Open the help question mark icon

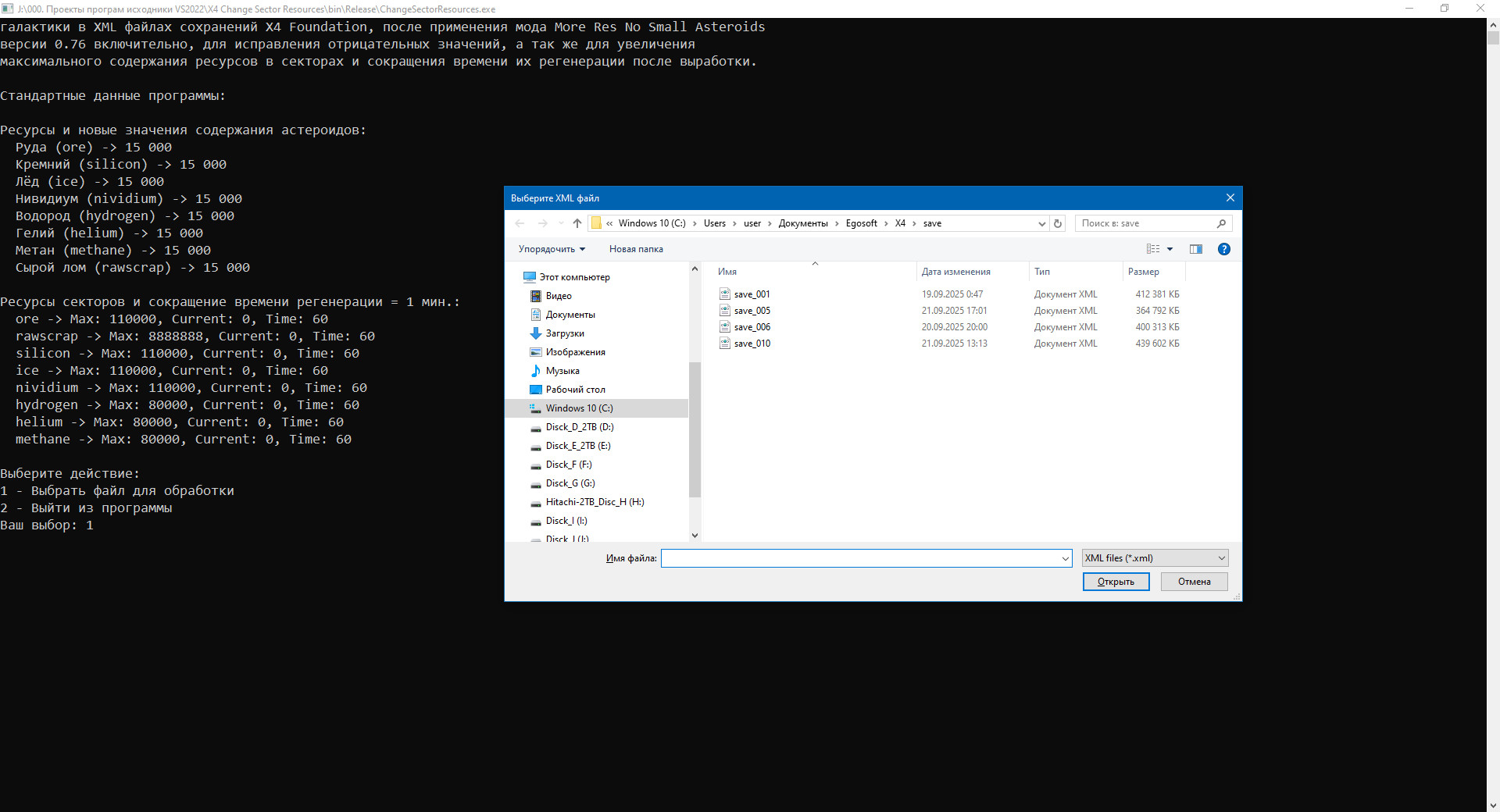[x=1223, y=249]
